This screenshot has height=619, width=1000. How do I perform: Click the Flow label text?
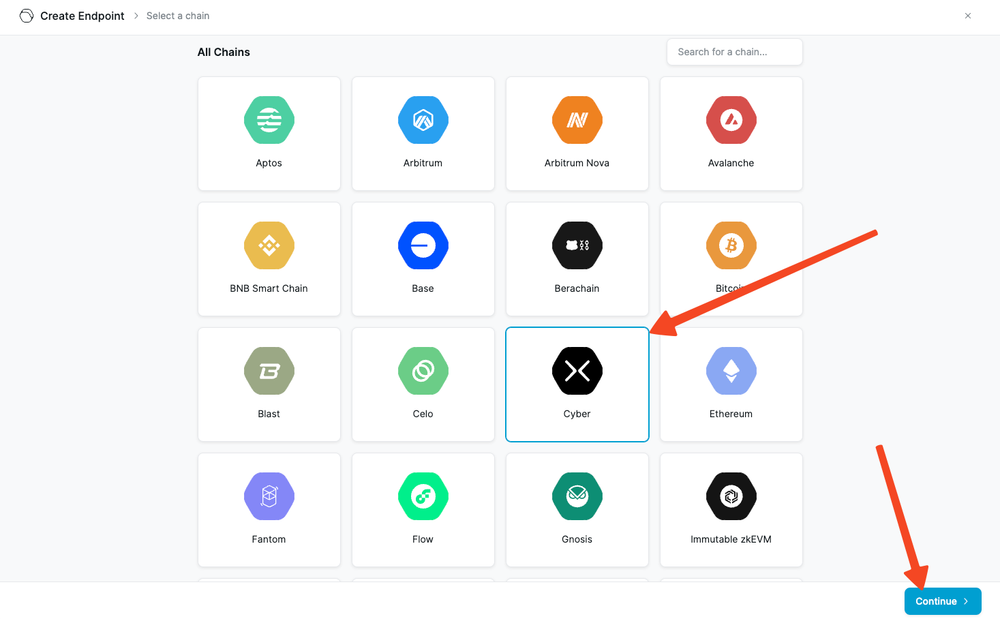pos(423,539)
